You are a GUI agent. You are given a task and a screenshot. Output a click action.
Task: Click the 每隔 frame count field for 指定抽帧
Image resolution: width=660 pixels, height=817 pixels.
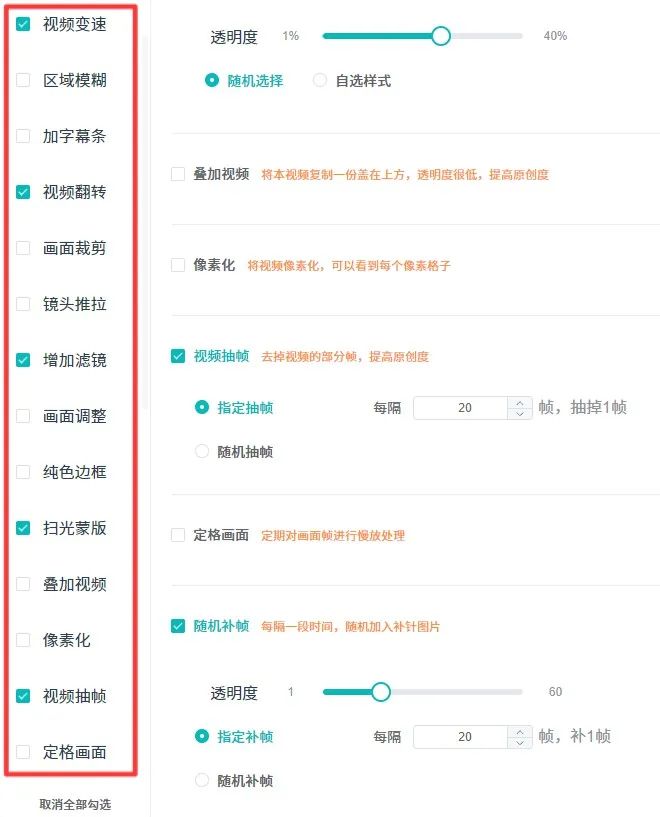(x=460, y=408)
